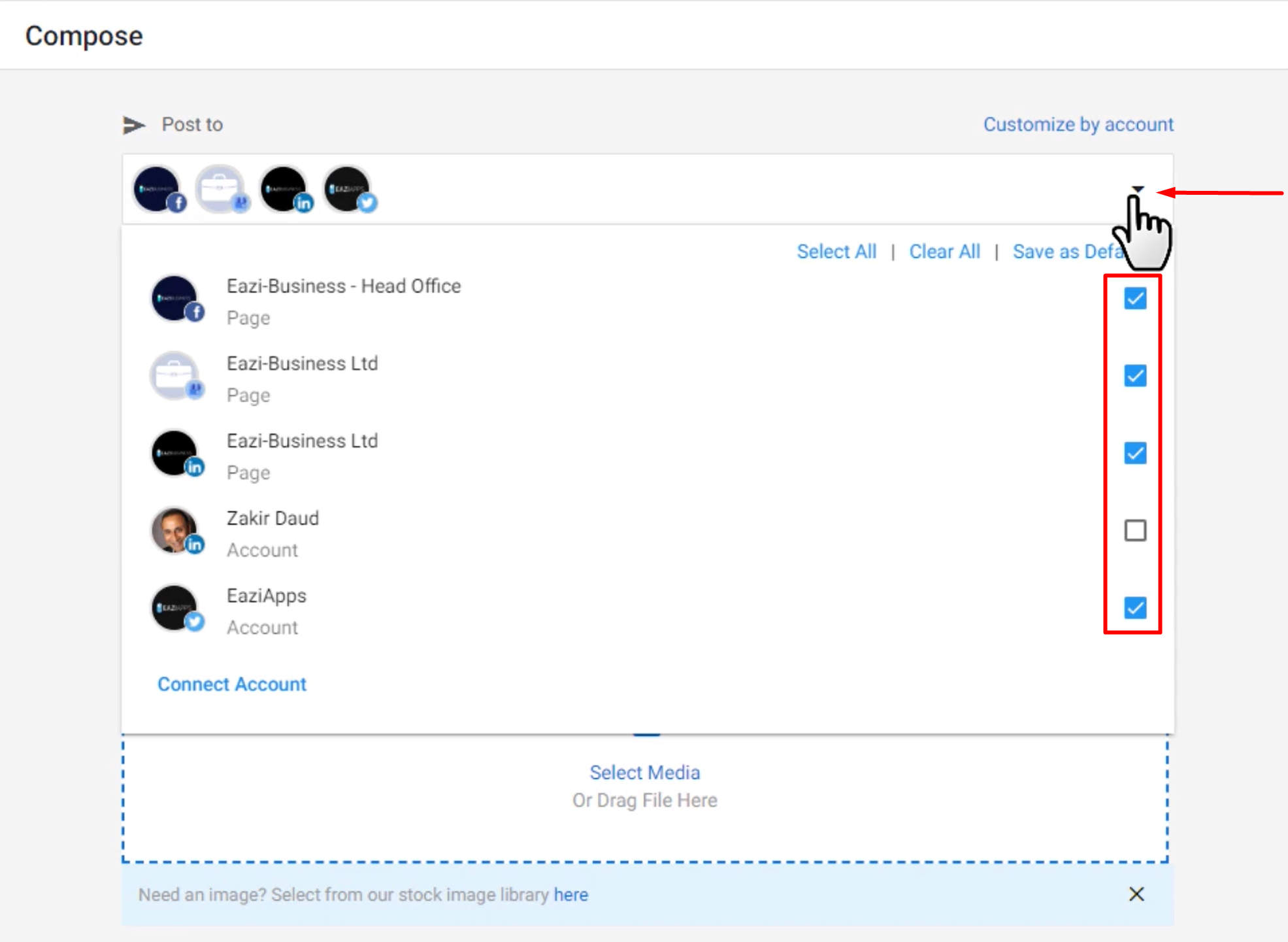The width and height of the screenshot is (1288, 942).
Task: Dismiss the stock image library notice
Action: click(x=1136, y=894)
